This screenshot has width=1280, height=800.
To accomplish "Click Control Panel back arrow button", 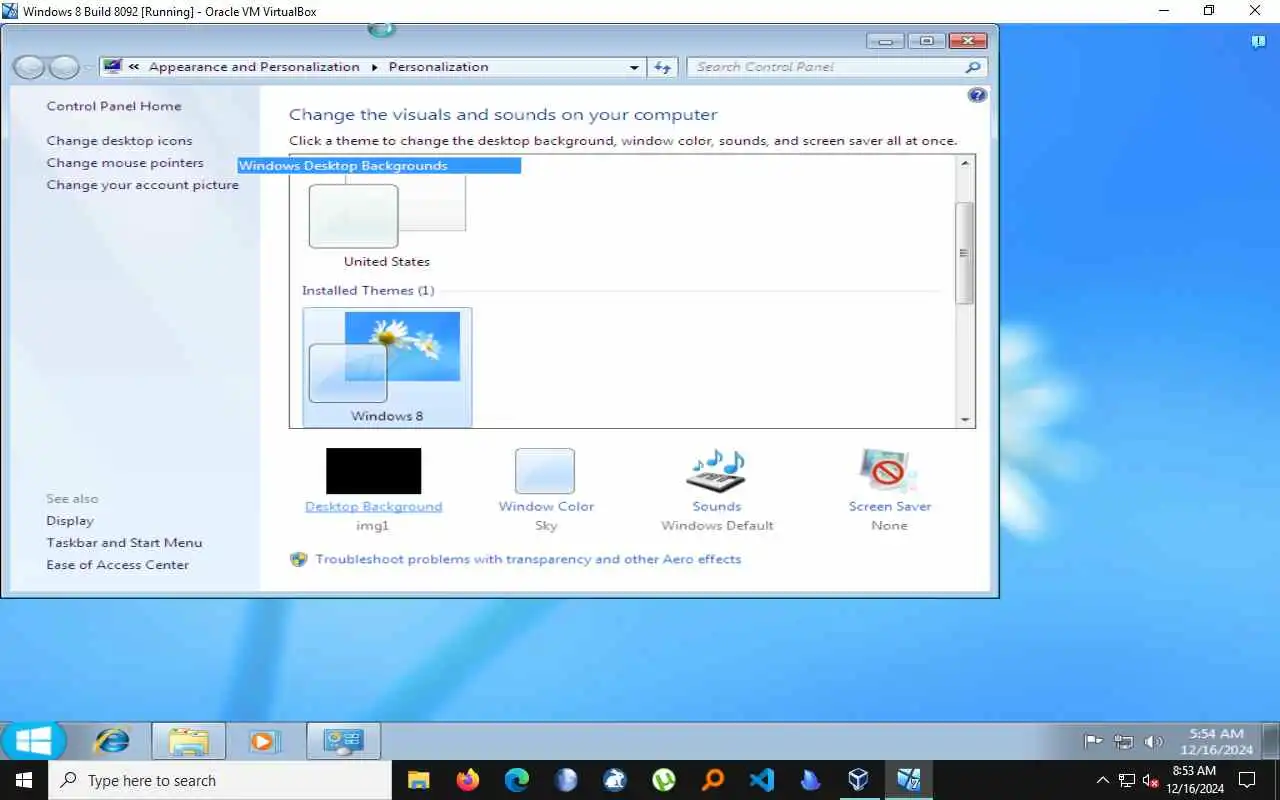I will [29, 67].
